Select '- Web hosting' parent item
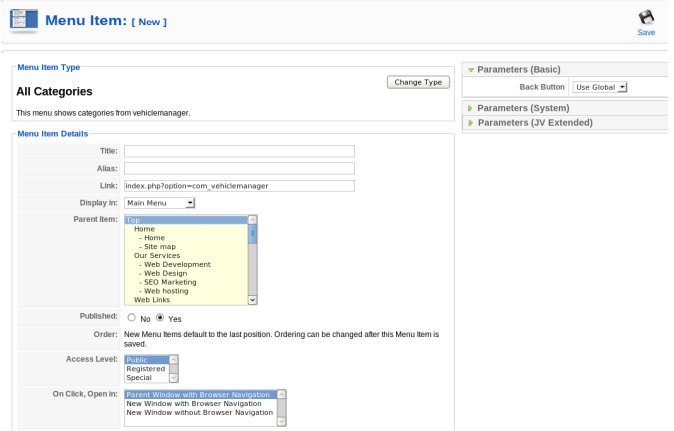Viewport: 674px width, 431px height. [x=186, y=291]
